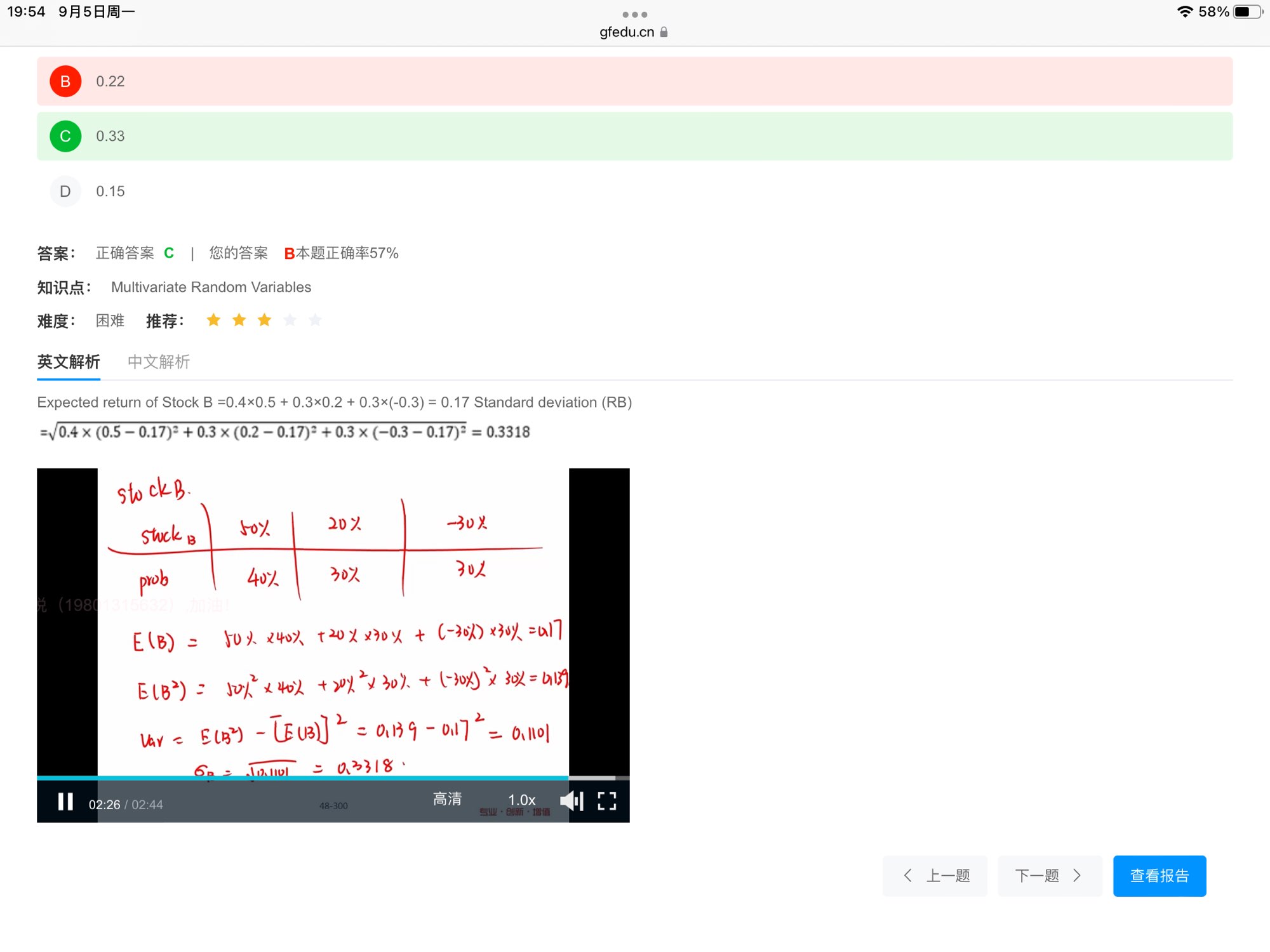Viewport: 1270px width, 952px height.
Task: Open the 1.0x playback speed selector
Action: tap(521, 800)
